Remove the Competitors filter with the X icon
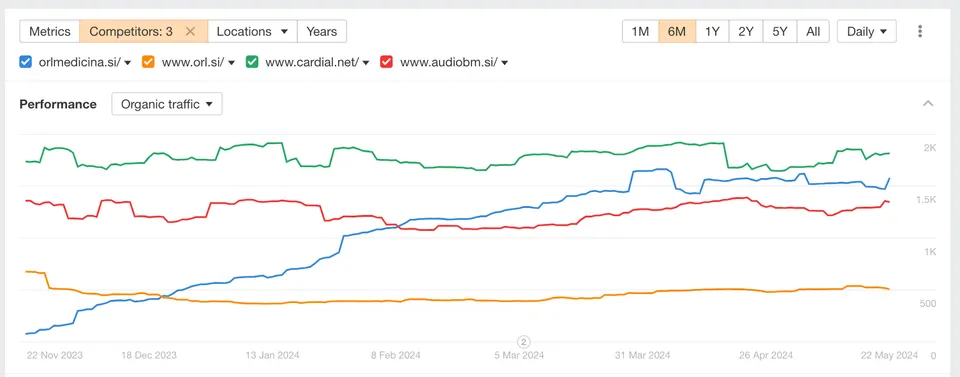Screen dimensions: 960x377 coord(190,31)
